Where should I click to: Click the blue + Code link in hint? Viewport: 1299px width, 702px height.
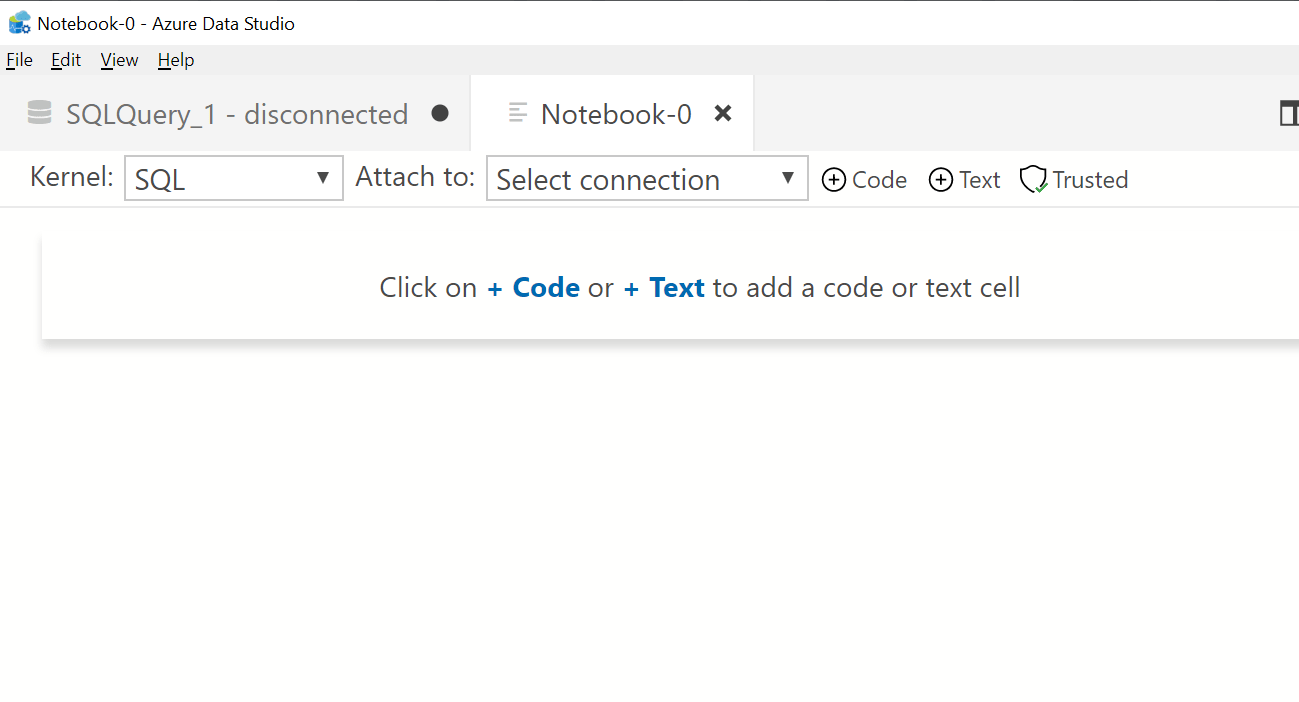point(534,288)
